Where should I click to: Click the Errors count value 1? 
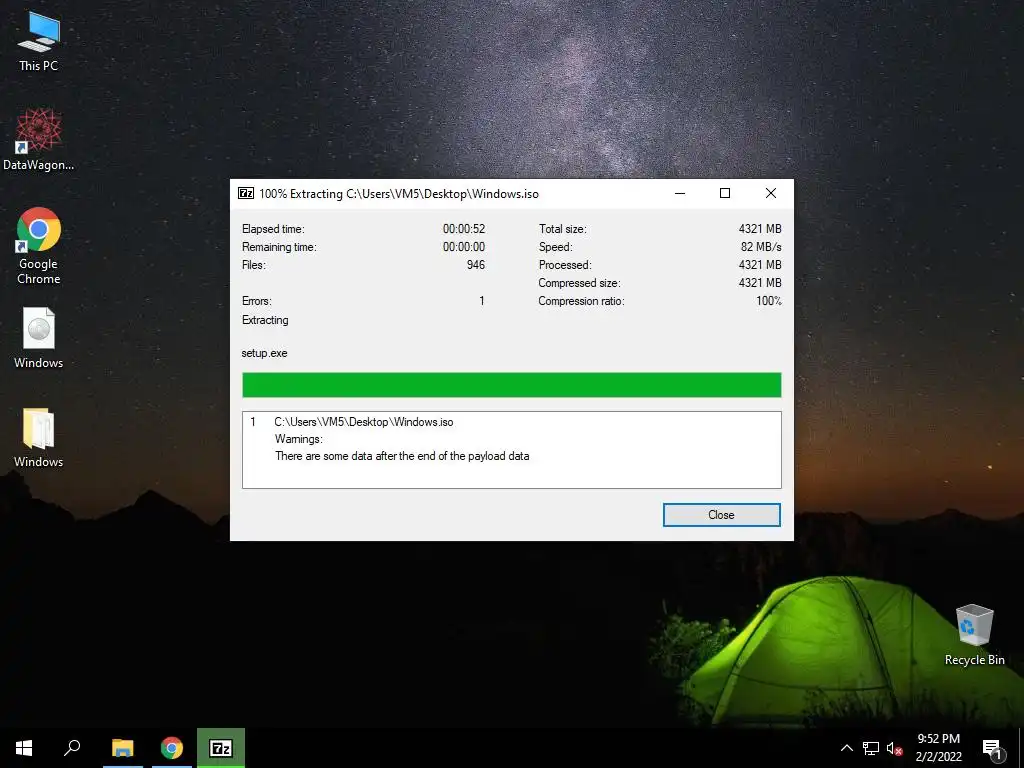tap(482, 301)
